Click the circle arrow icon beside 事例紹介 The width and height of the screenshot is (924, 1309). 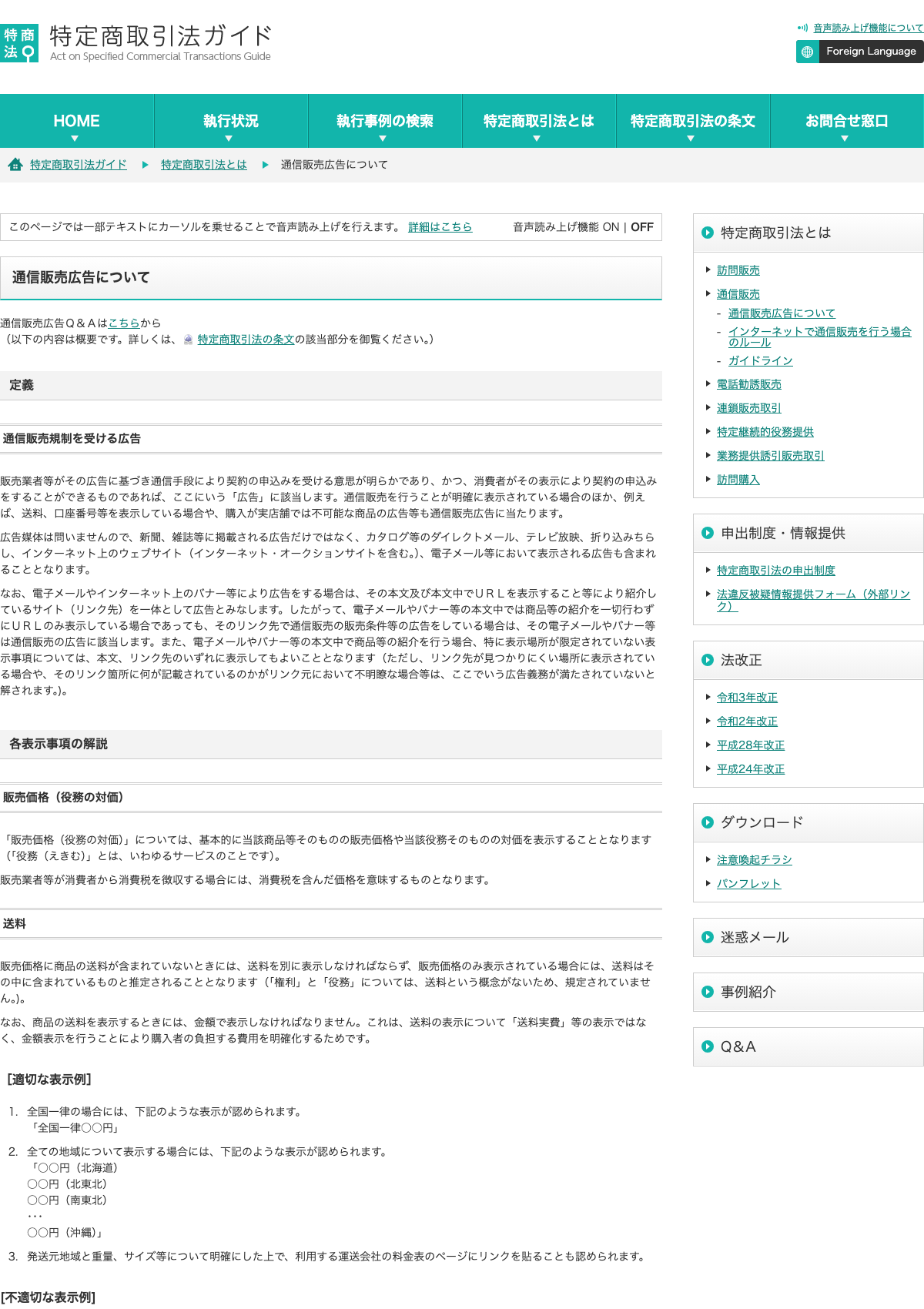click(x=708, y=992)
